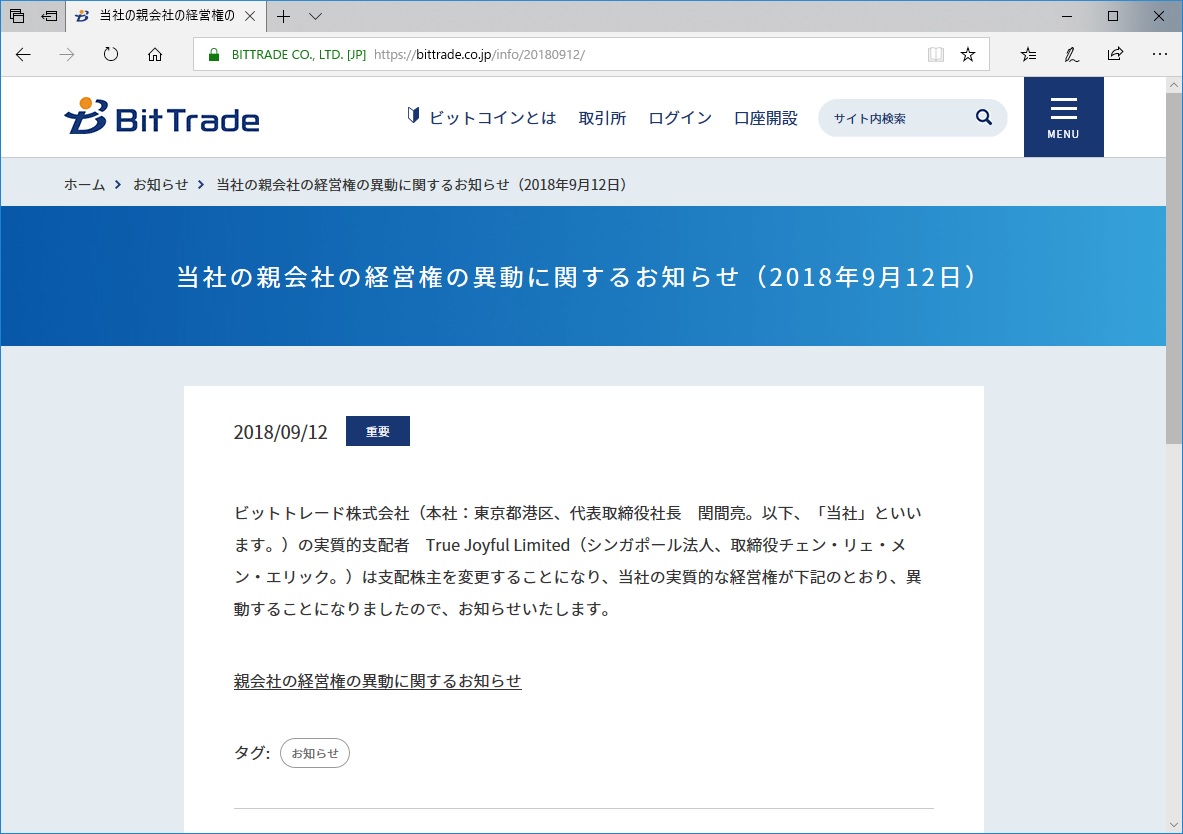Refresh the page with the reload icon

[x=110, y=54]
